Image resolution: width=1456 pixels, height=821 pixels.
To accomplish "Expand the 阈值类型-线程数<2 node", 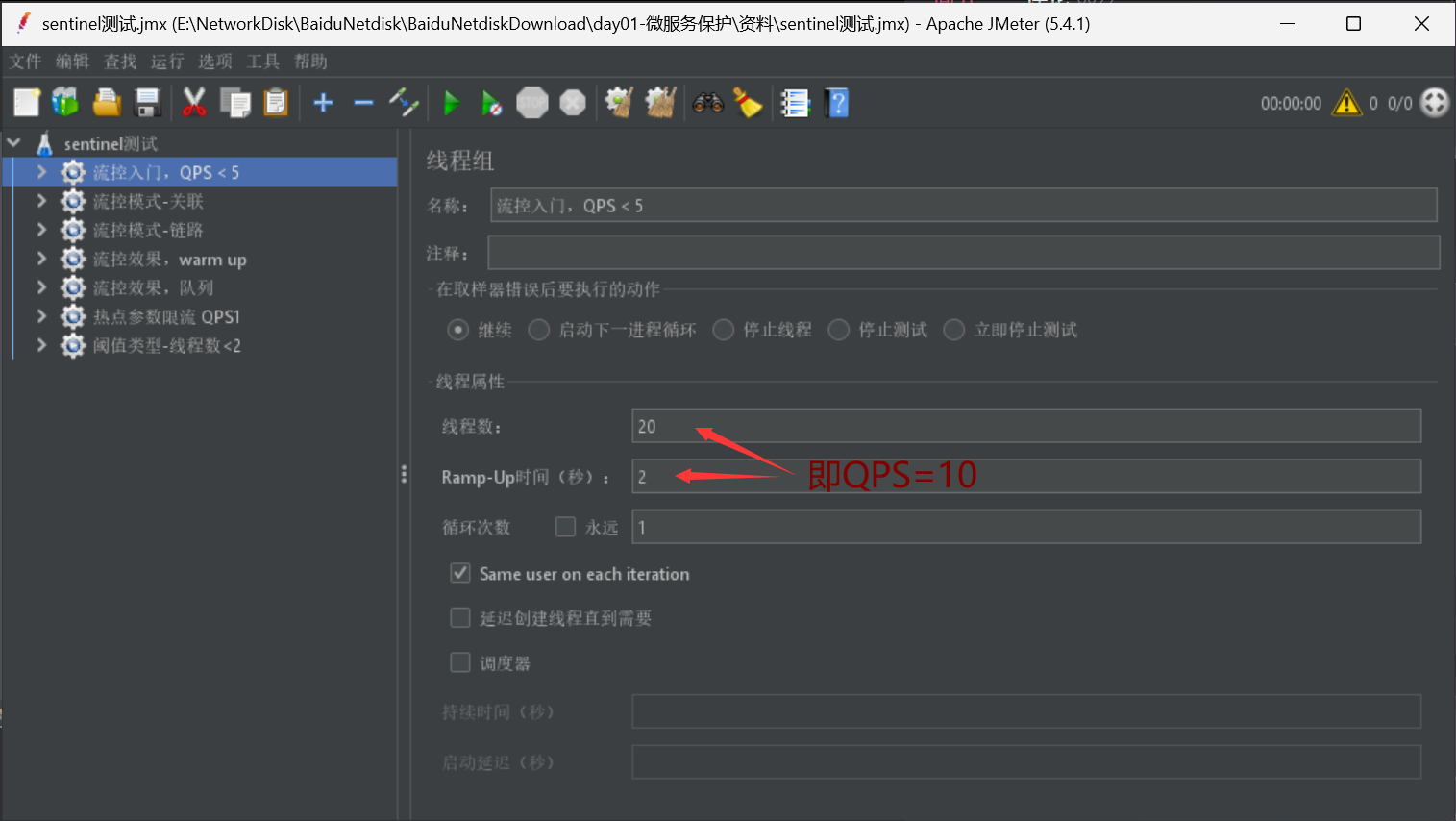I will click(x=41, y=345).
